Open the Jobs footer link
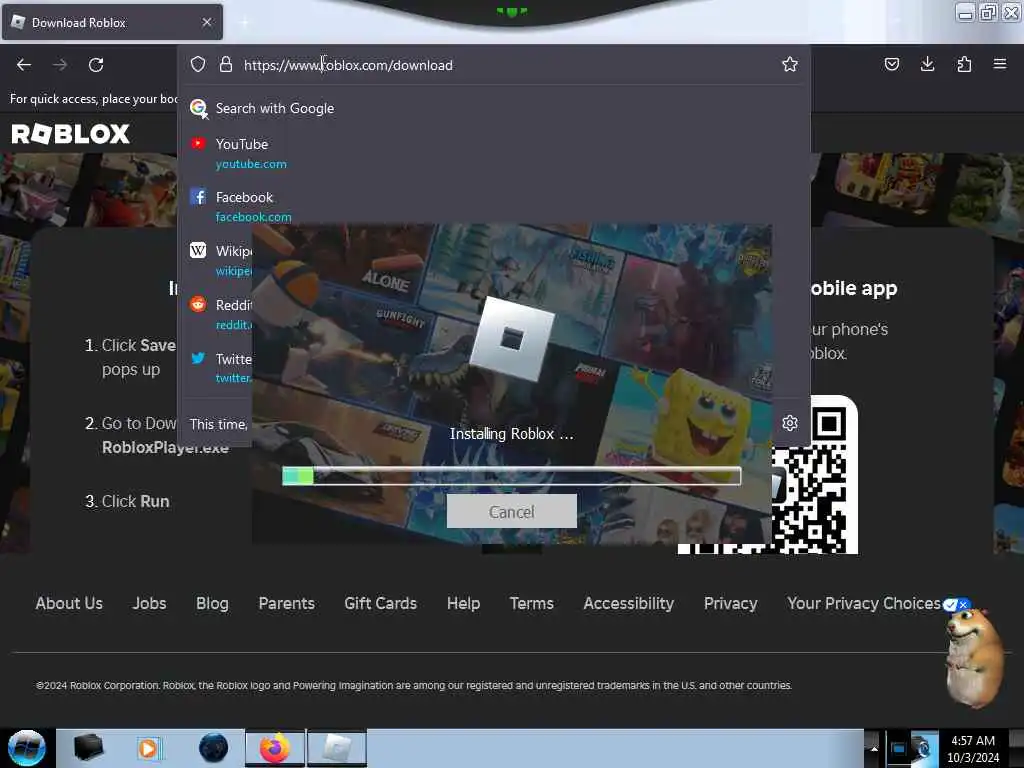 (x=150, y=603)
